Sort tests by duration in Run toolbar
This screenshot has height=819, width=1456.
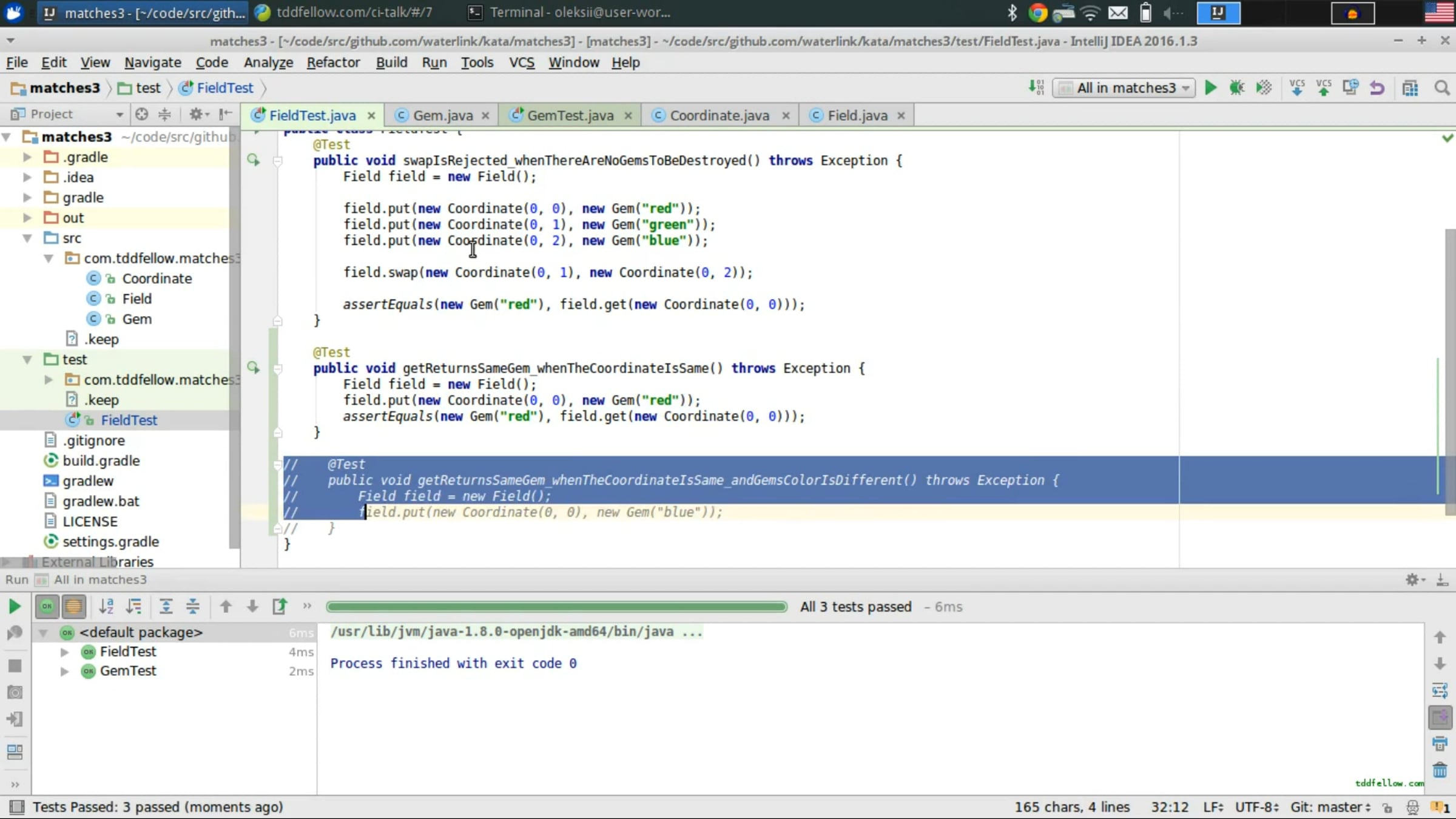[133, 606]
